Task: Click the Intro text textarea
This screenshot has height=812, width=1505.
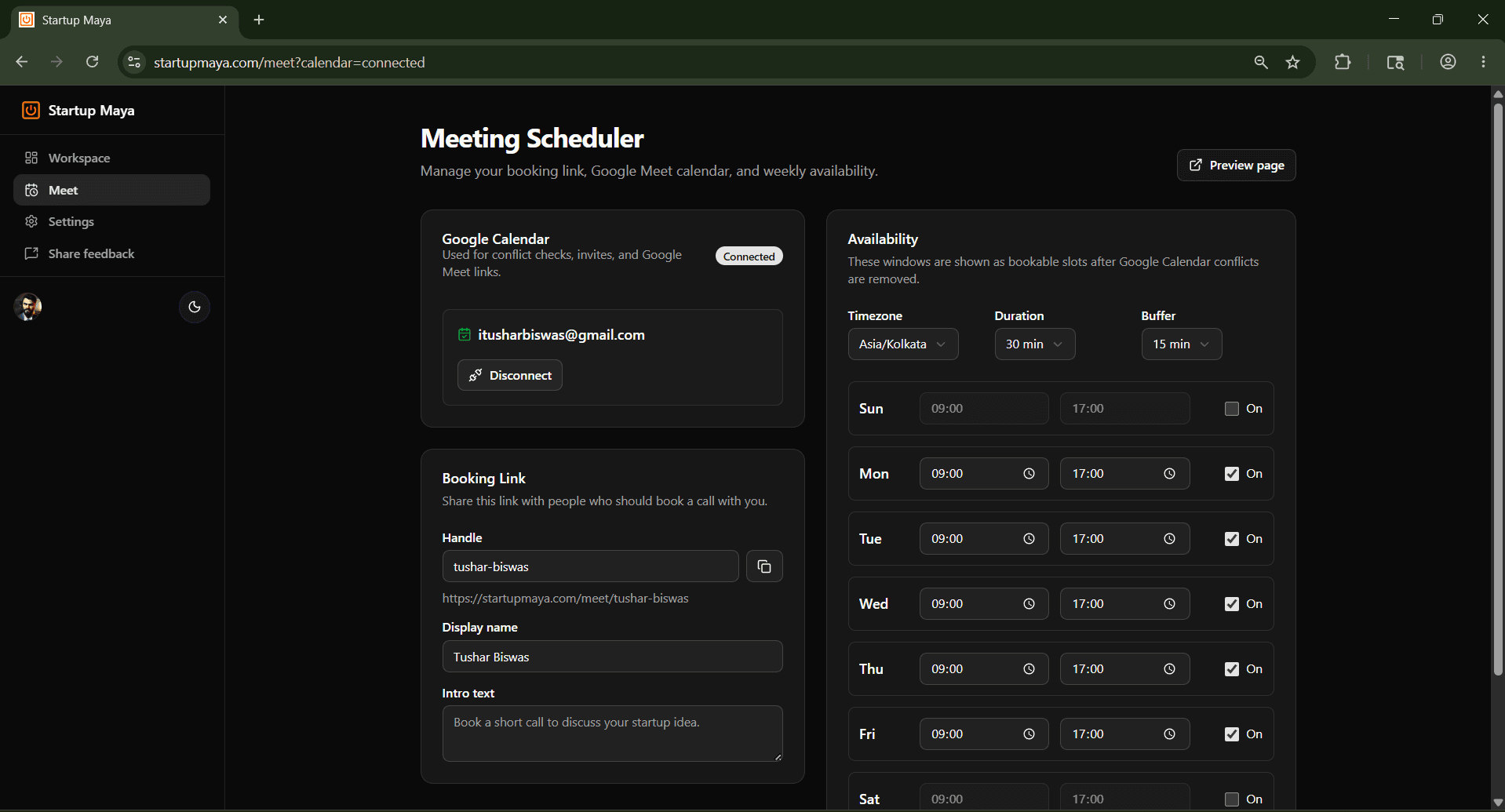Action: [x=612, y=734]
